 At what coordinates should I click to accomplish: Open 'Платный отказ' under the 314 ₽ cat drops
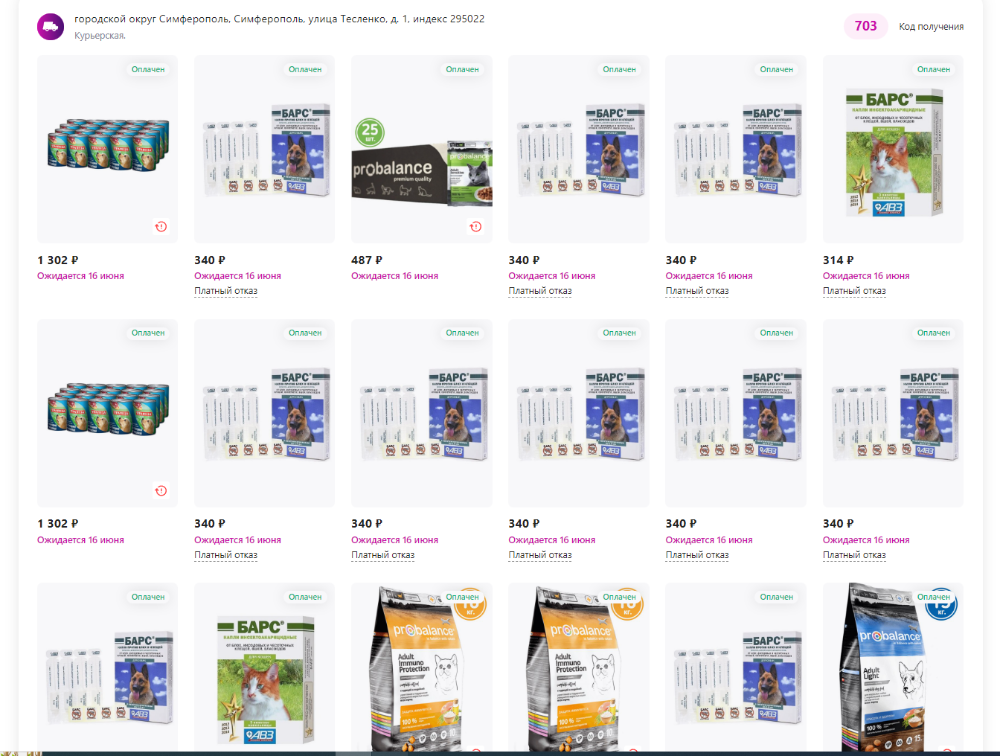(854, 291)
